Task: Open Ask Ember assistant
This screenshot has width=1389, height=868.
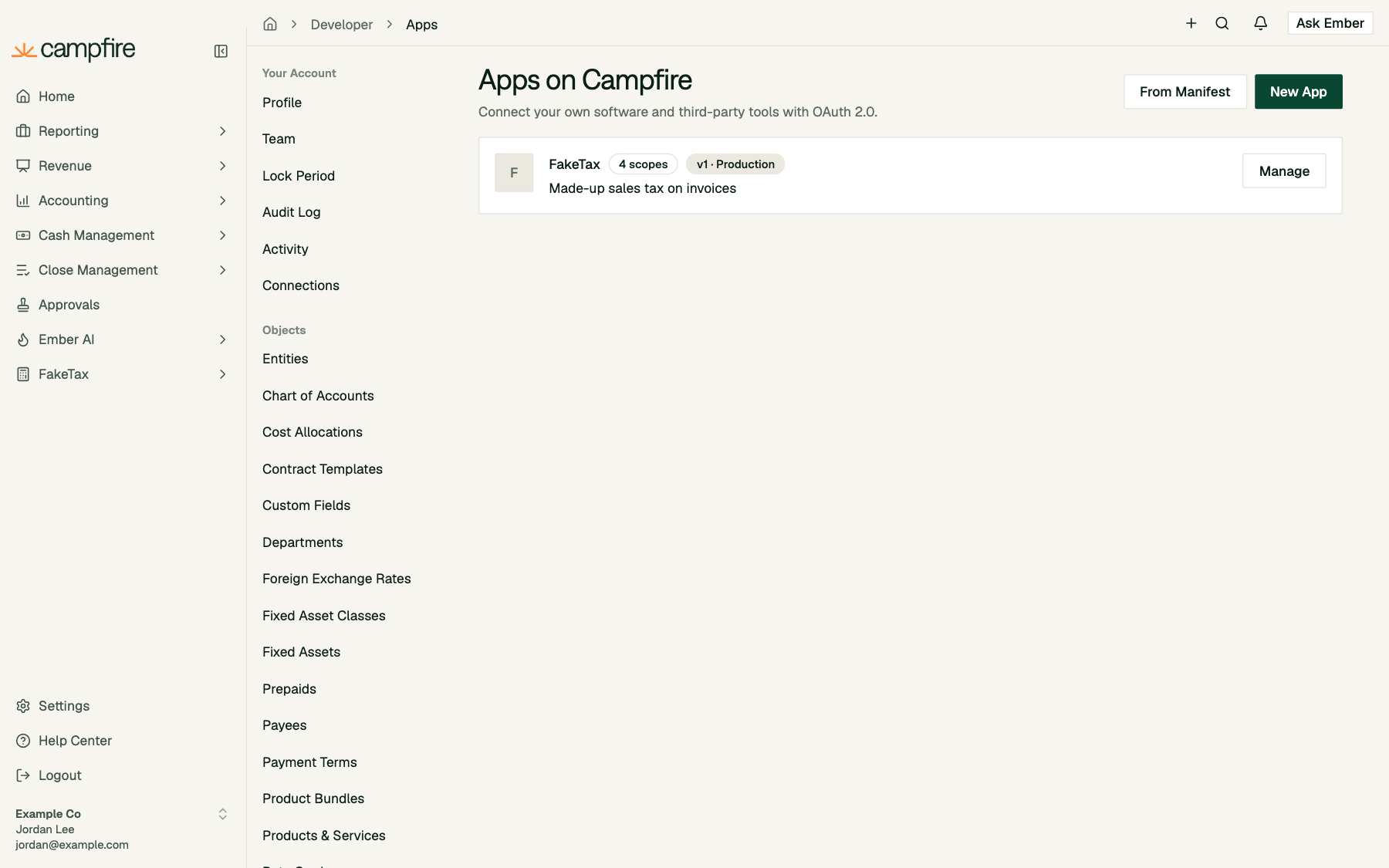Action: [x=1330, y=23]
